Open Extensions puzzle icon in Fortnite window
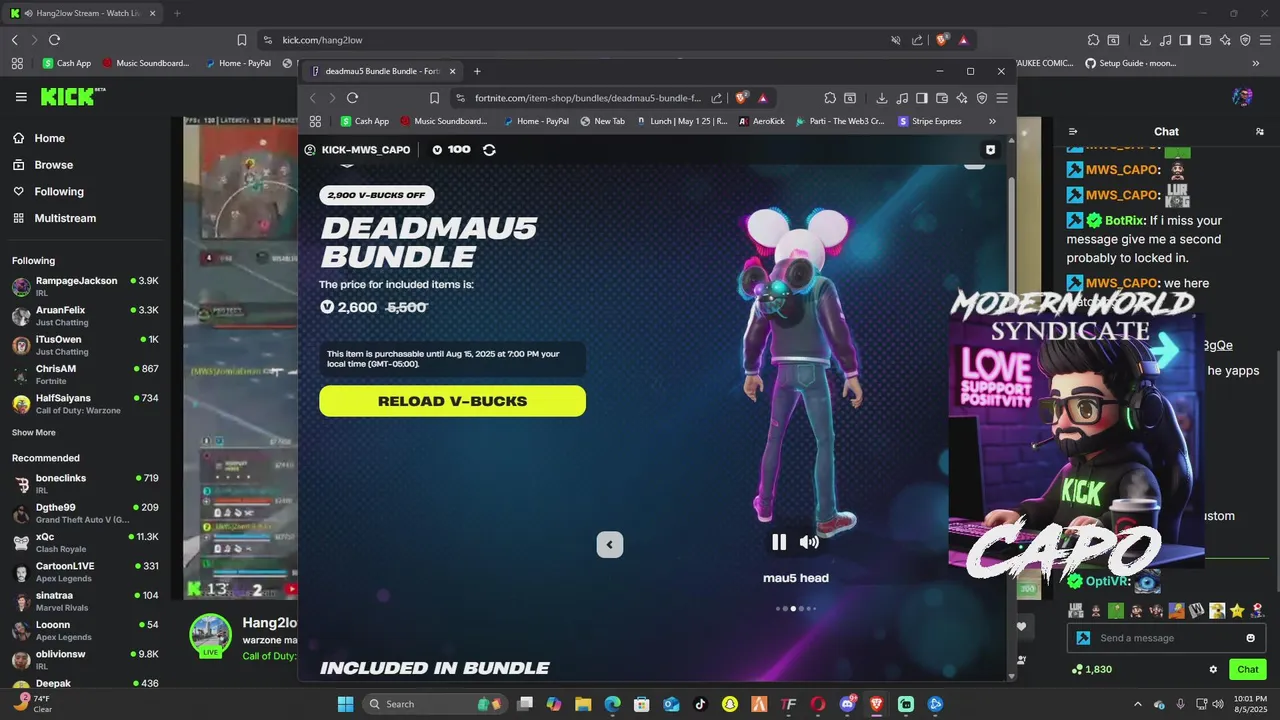Screen dimensions: 1280x720 [830, 98]
